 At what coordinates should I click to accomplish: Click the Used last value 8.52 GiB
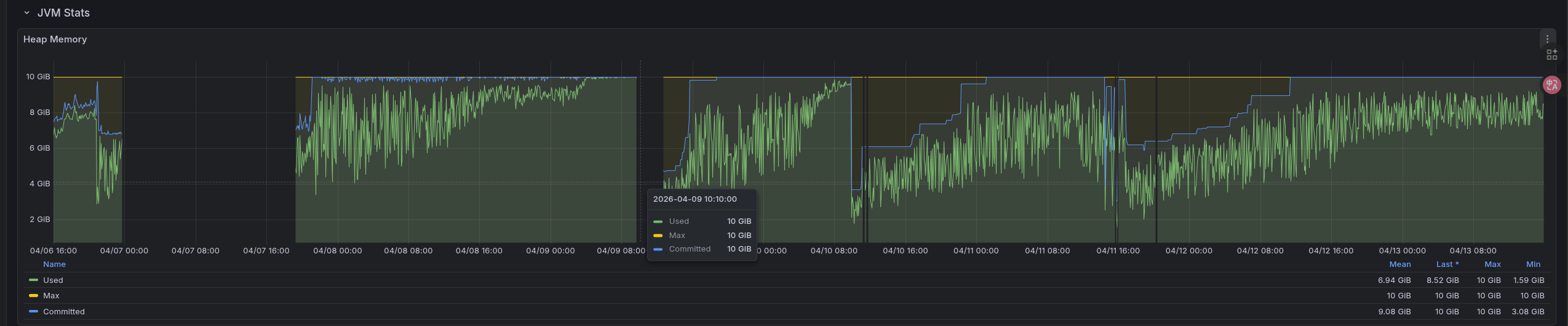[x=1443, y=280]
